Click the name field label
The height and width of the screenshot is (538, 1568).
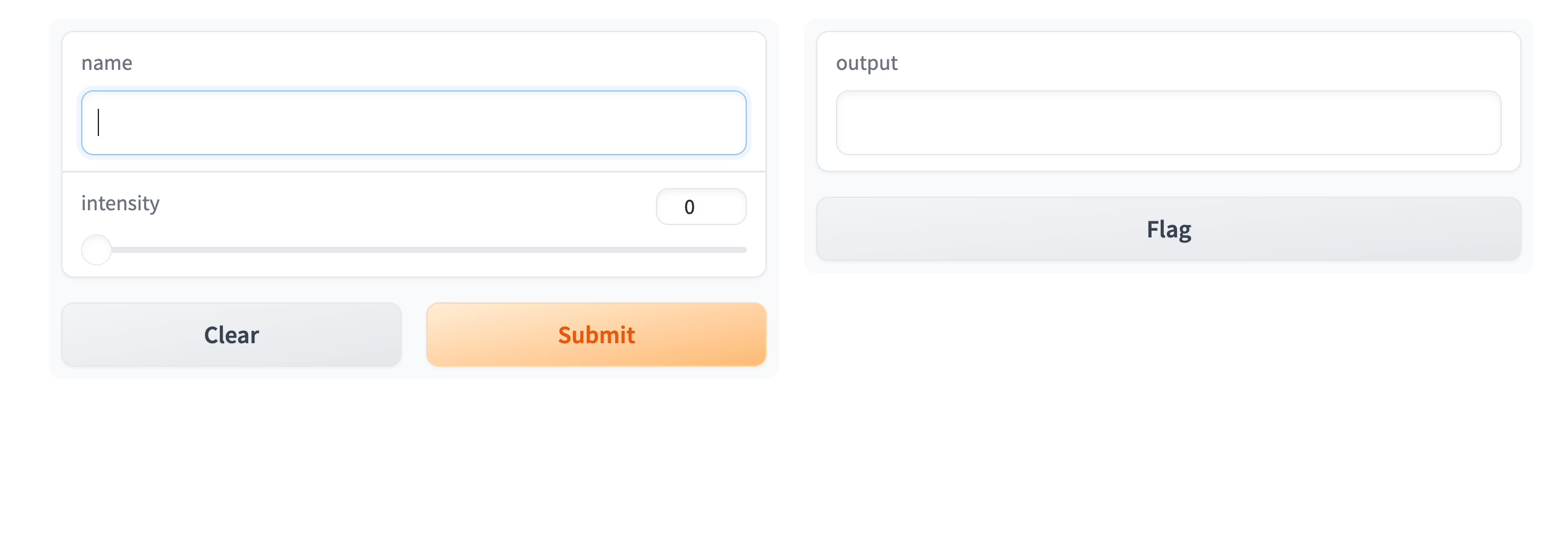click(106, 62)
